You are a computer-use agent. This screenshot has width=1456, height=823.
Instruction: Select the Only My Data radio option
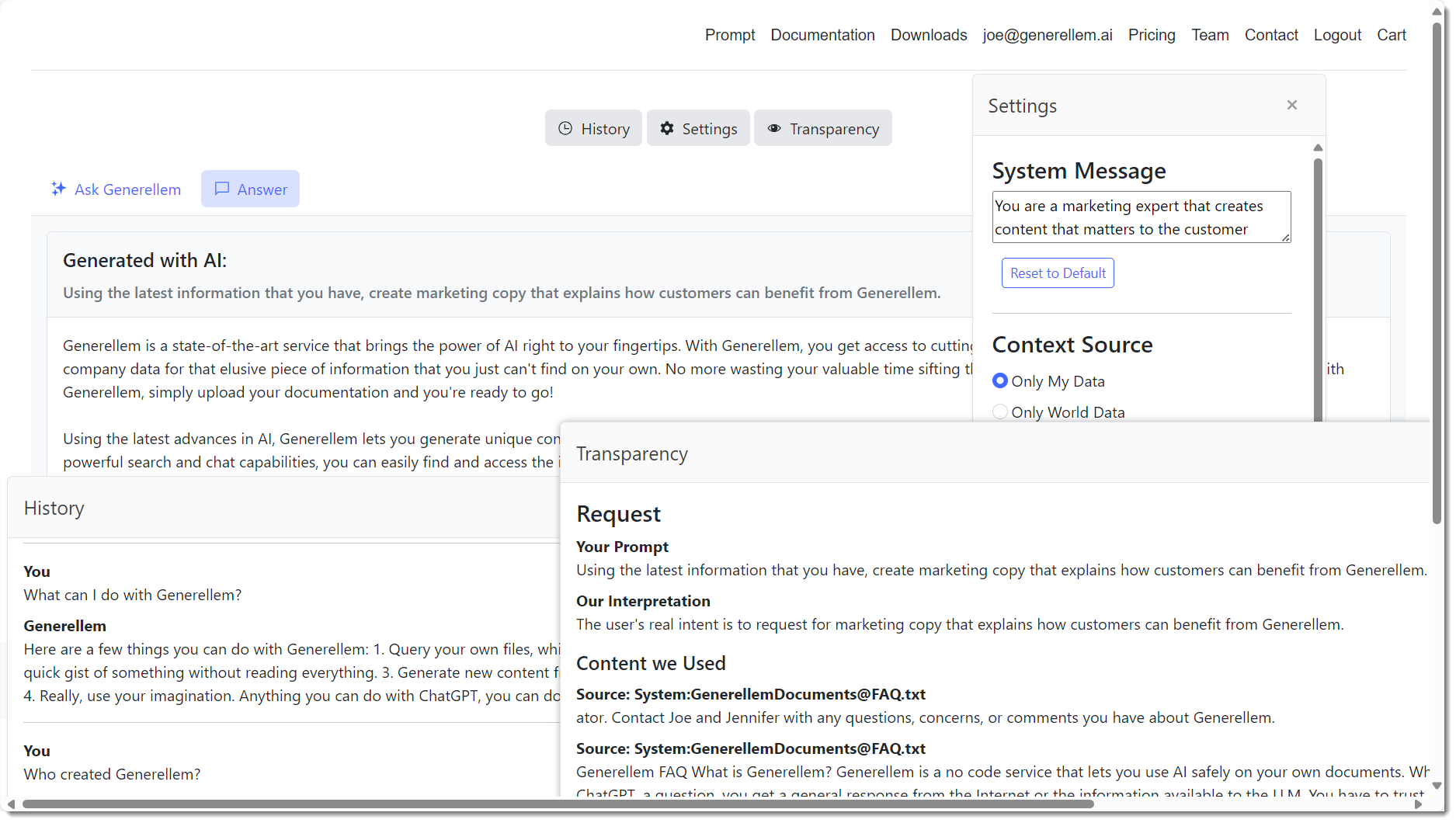(x=1000, y=380)
